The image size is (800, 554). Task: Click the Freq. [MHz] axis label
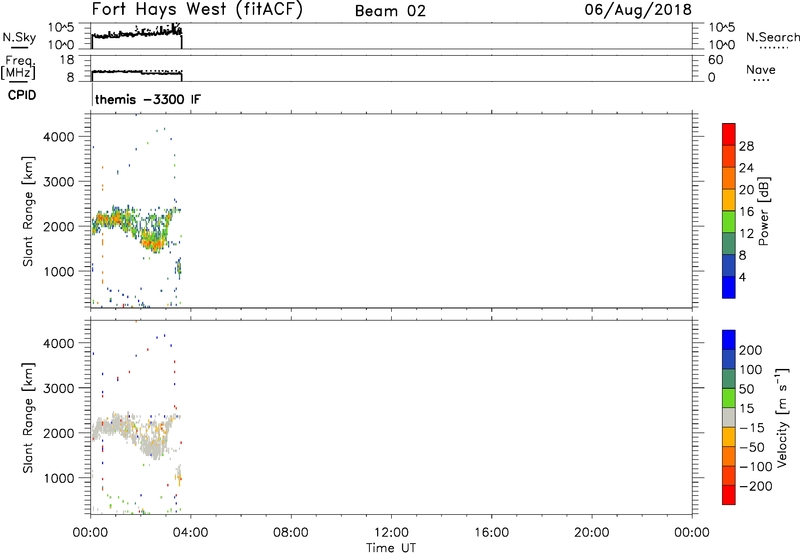point(18,67)
